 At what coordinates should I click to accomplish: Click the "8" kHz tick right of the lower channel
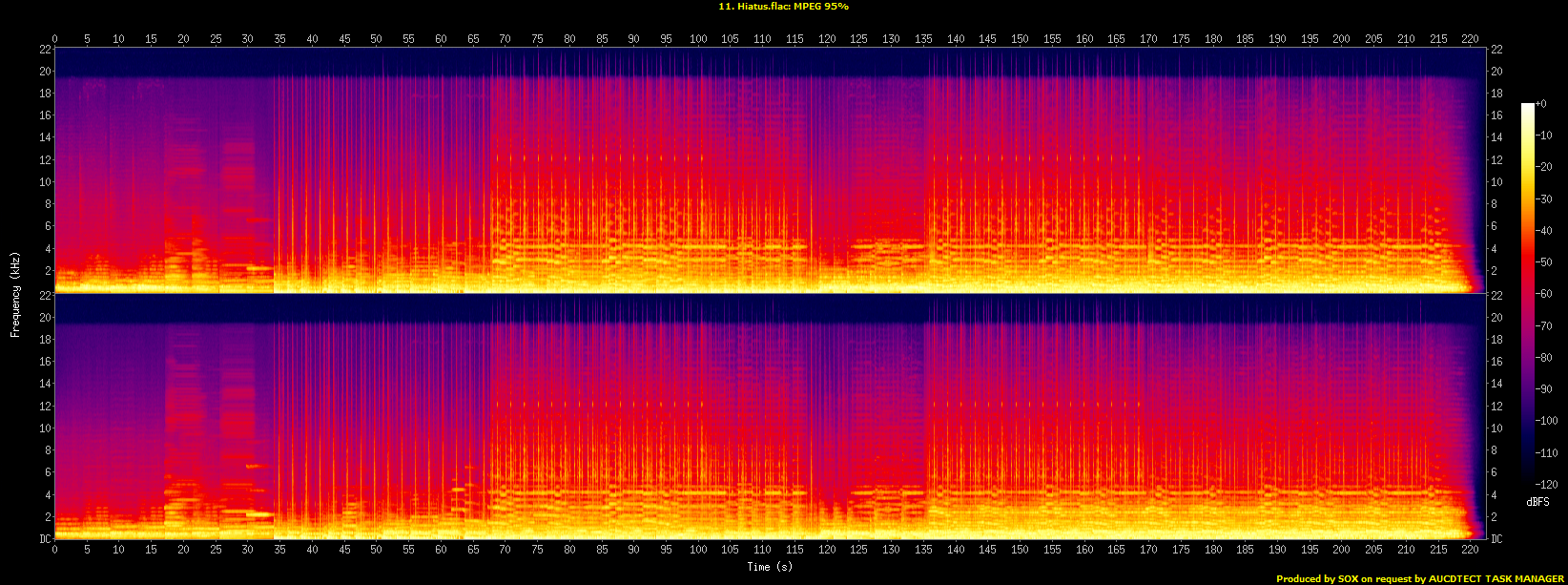(x=1495, y=450)
